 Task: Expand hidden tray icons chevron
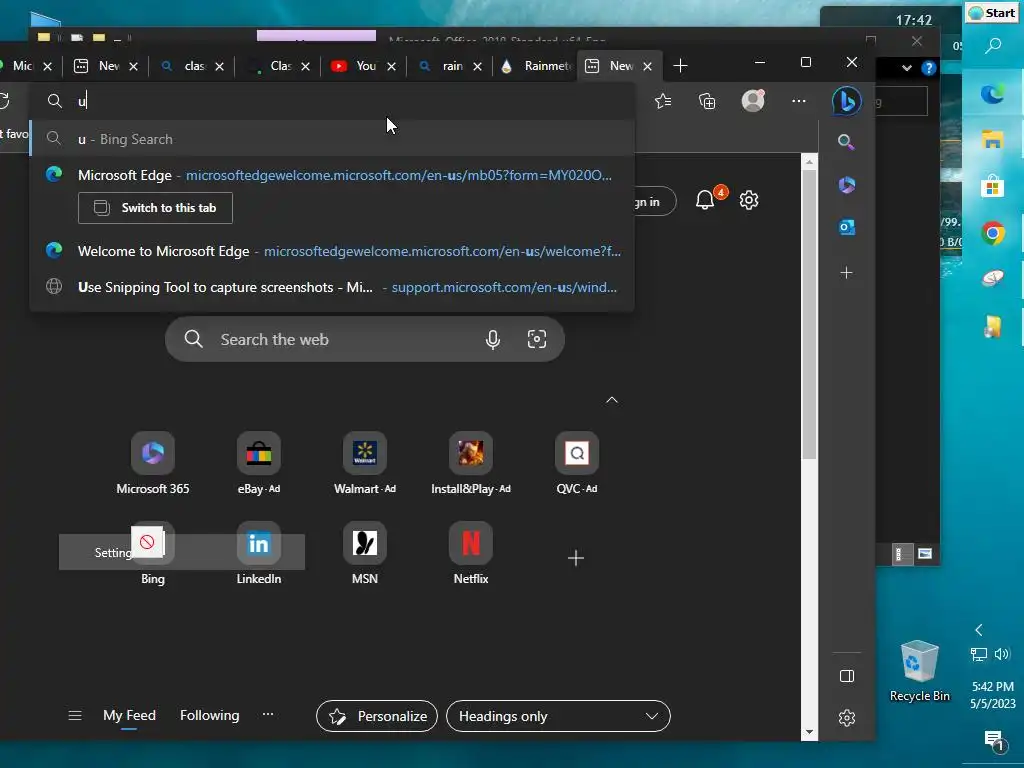click(978, 630)
